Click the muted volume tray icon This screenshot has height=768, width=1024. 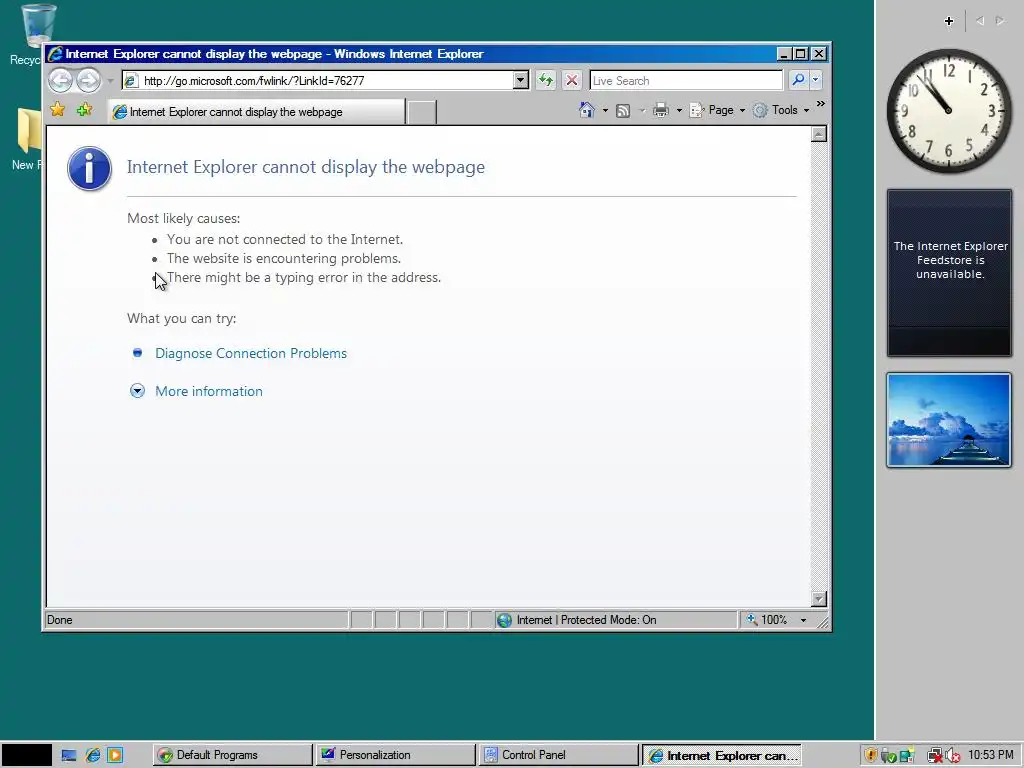[952, 756]
